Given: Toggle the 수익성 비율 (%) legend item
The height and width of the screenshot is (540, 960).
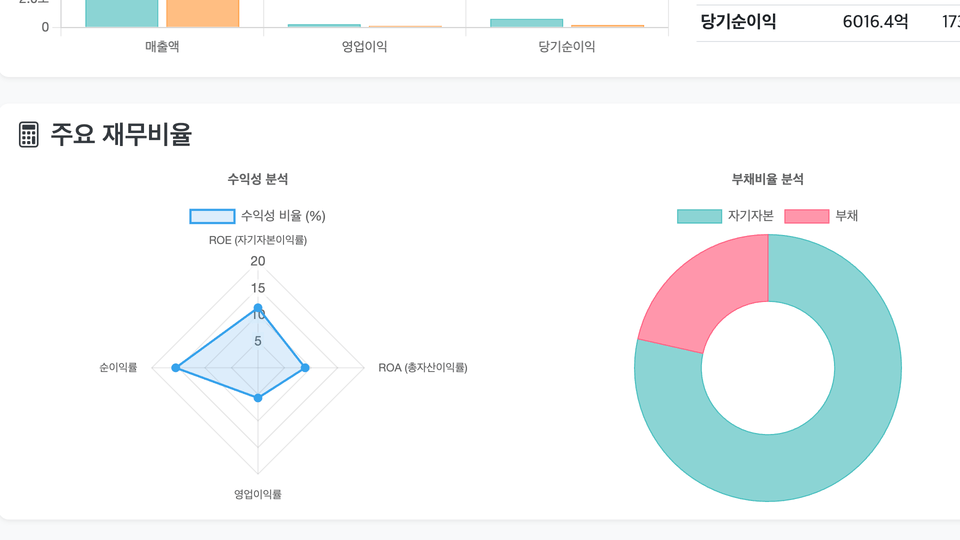Looking at the screenshot, I should click(x=257, y=216).
